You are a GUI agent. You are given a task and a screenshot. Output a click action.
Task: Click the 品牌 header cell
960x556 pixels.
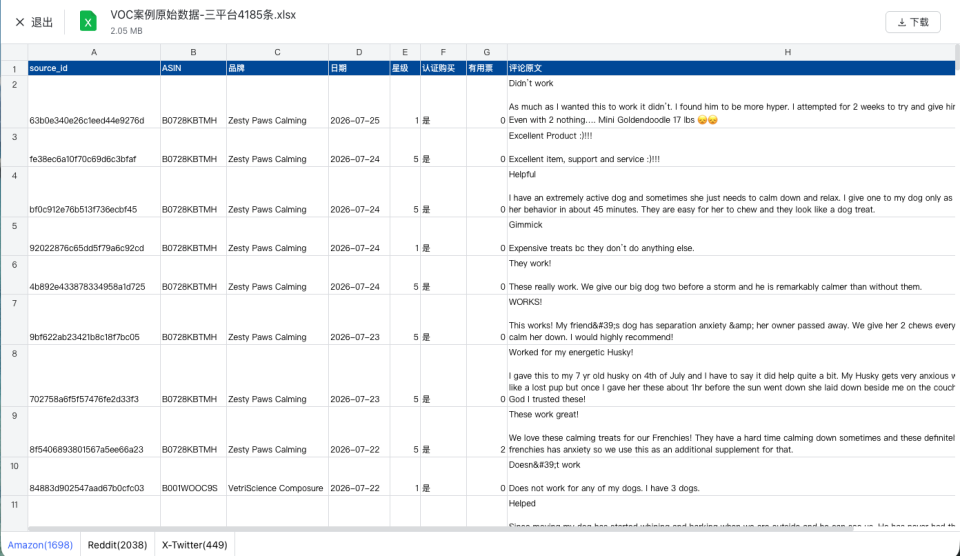point(277,68)
